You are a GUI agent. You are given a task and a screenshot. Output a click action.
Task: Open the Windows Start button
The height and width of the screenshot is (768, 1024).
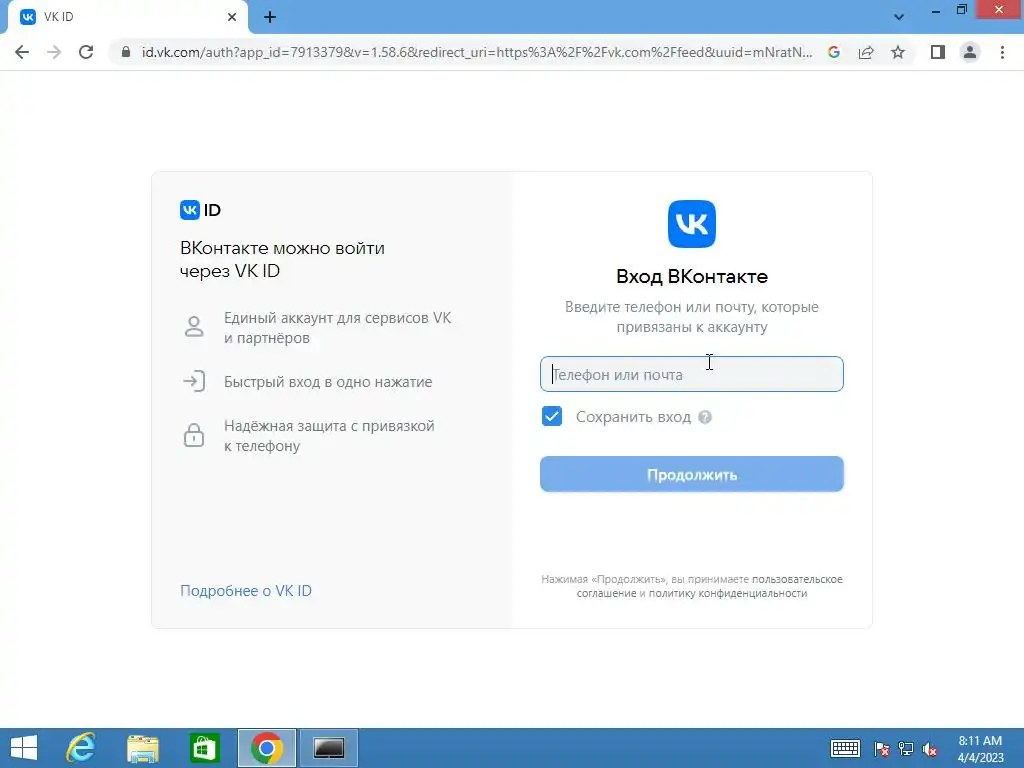(24, 748)
